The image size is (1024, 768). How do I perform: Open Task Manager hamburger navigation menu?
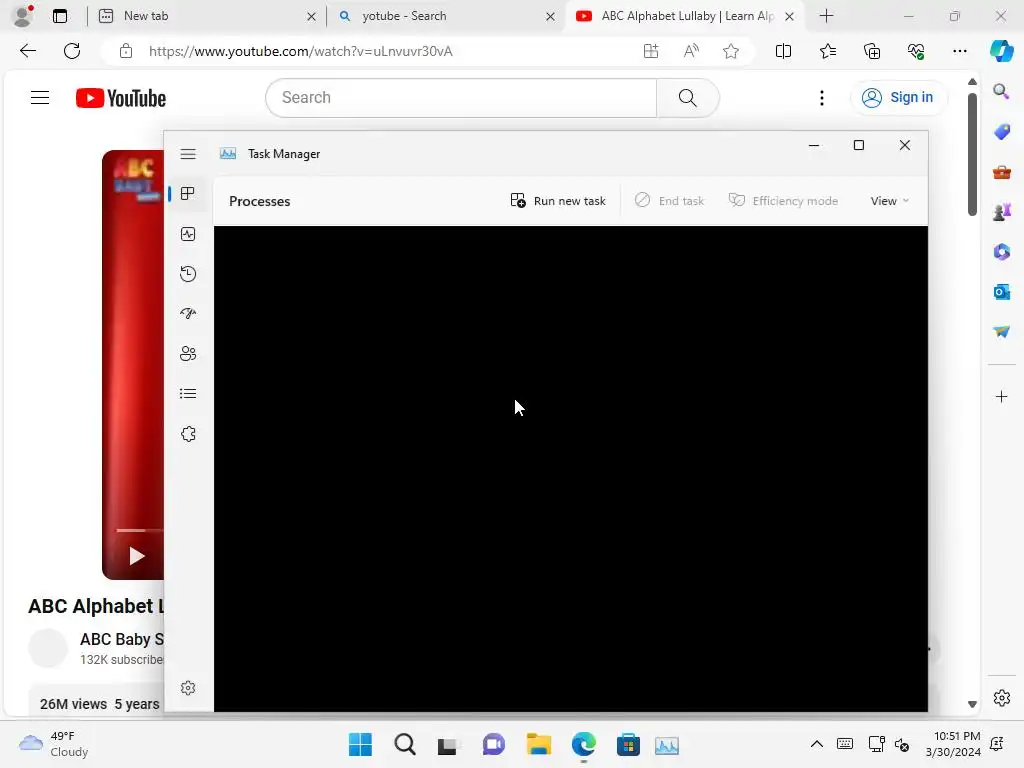pos(188,154)
